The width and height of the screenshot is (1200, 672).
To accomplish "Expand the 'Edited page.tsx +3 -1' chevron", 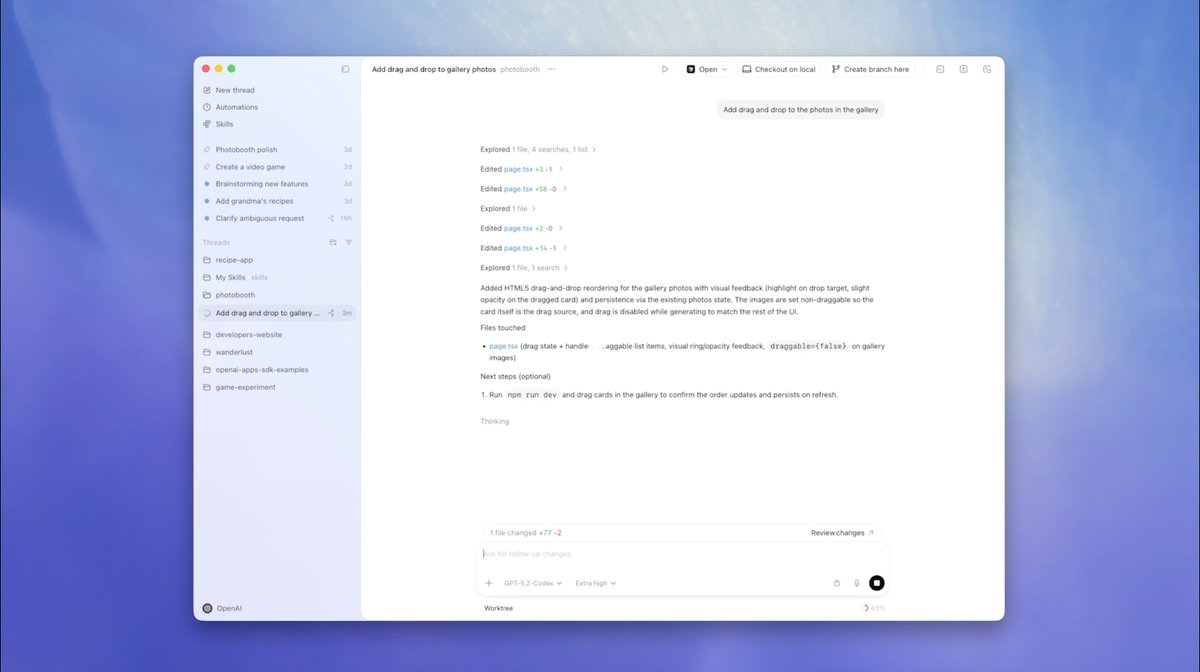I will (x=561, y=169).
